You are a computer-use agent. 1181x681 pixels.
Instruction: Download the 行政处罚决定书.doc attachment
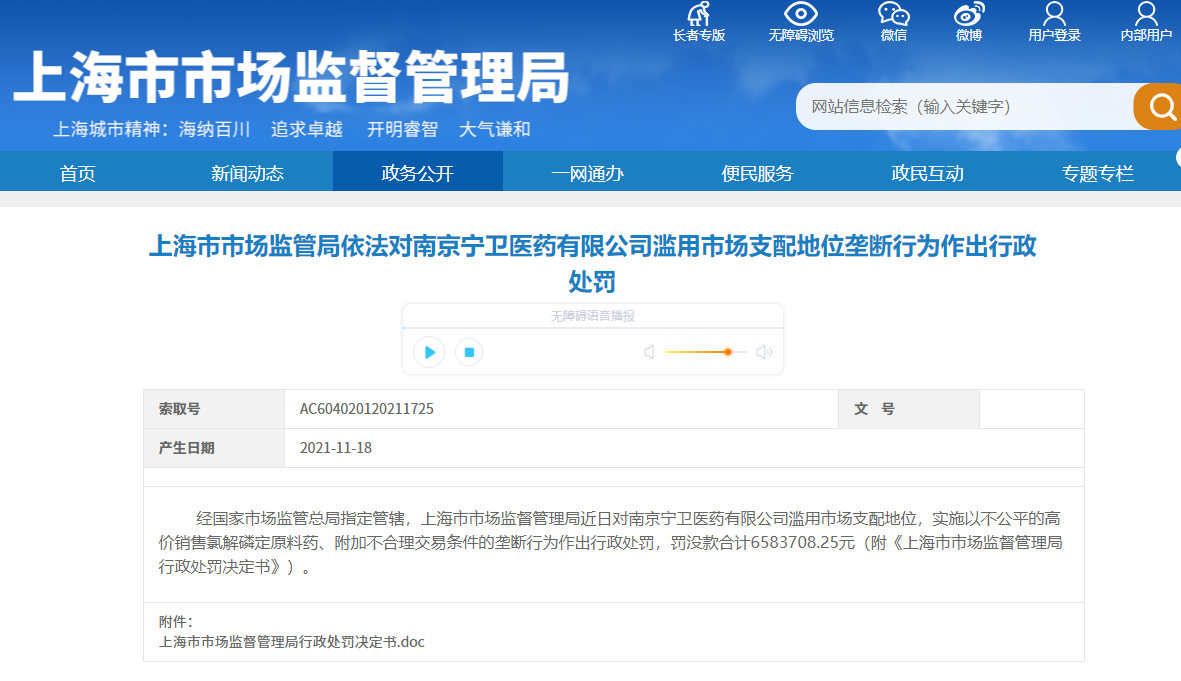click(x=292, y=642)
